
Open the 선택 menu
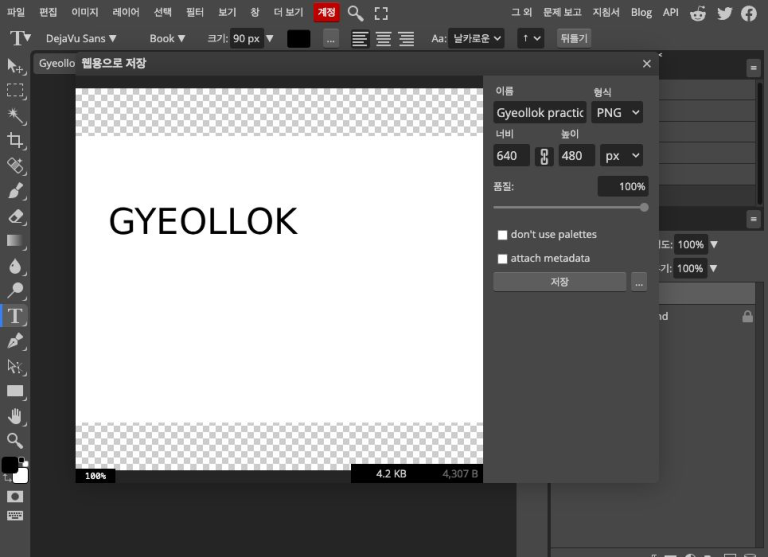tap(163, 12)
